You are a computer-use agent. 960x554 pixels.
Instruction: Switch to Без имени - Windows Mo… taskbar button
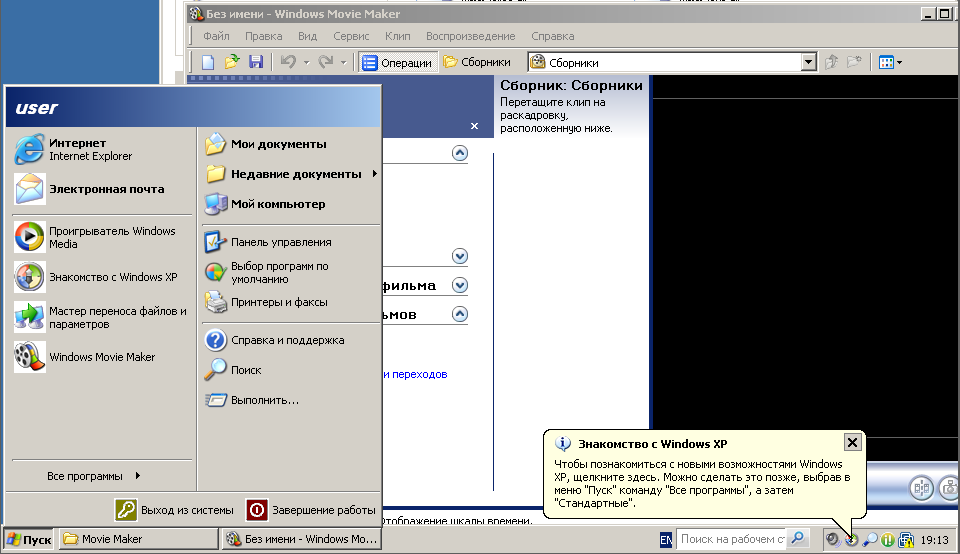pyautogui.click(x=301, y=539)
